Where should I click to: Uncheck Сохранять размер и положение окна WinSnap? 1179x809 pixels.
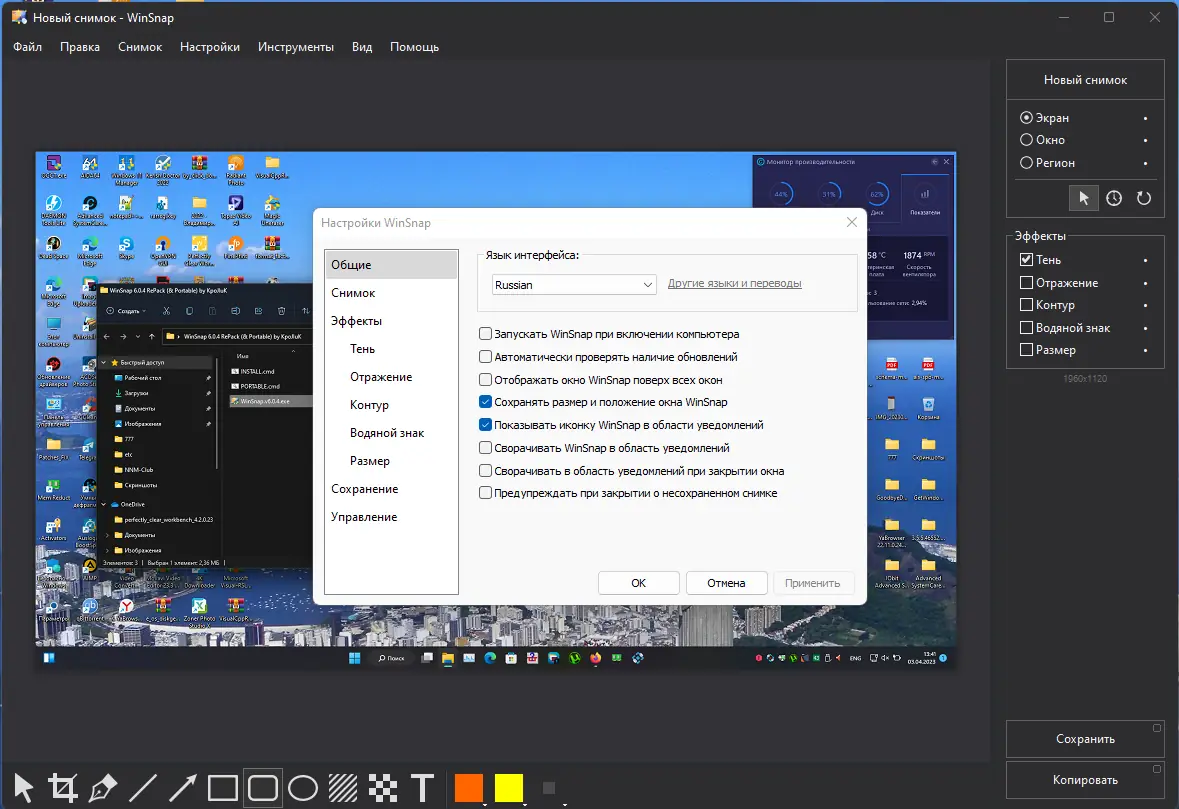486,402
